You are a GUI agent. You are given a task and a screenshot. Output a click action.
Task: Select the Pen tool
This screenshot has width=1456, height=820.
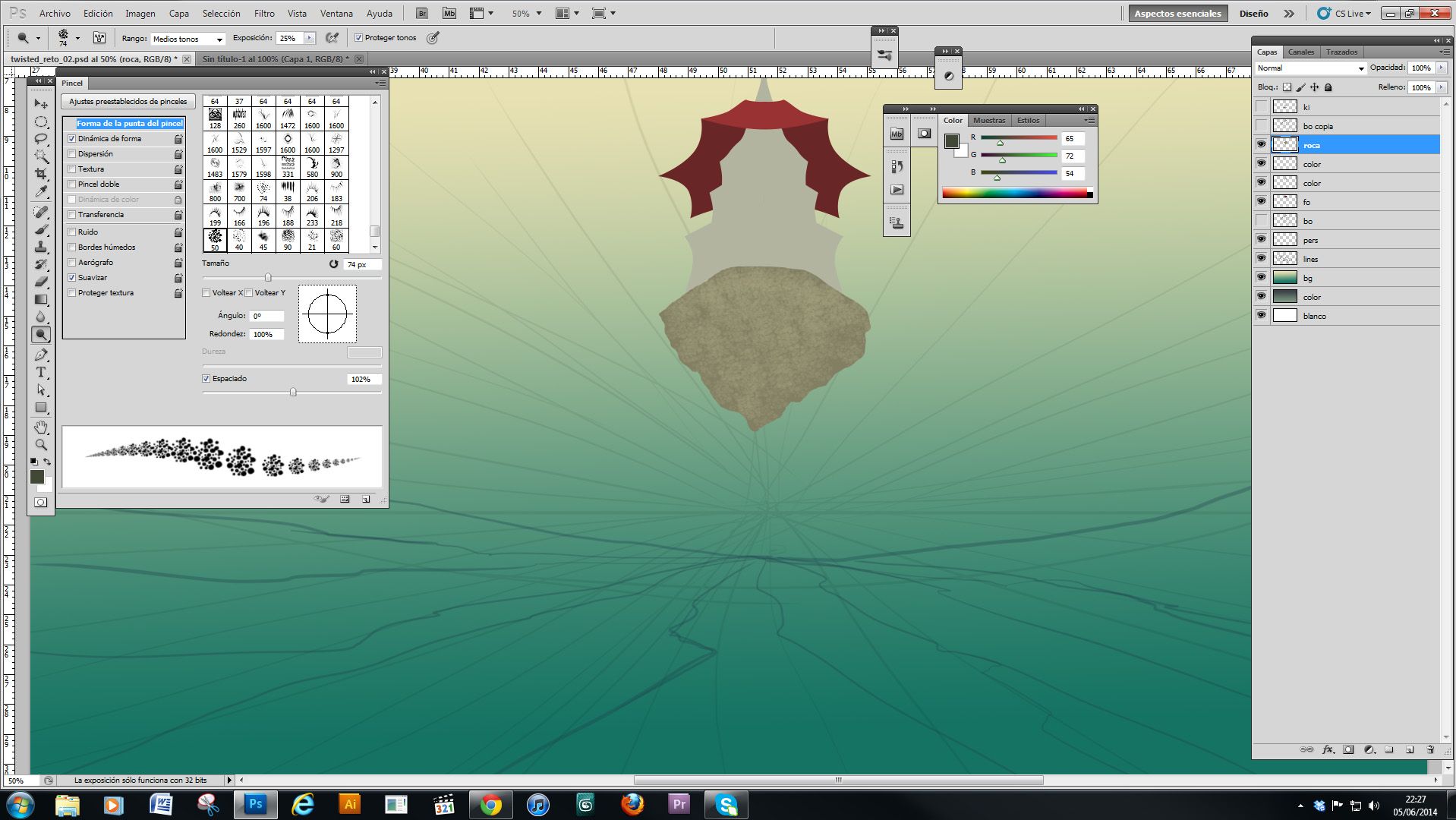click(x=41, y=355)
